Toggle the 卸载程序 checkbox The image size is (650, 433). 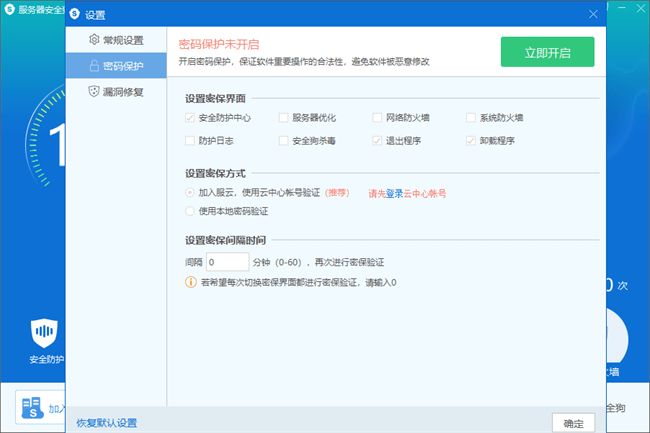pos(471,141)
